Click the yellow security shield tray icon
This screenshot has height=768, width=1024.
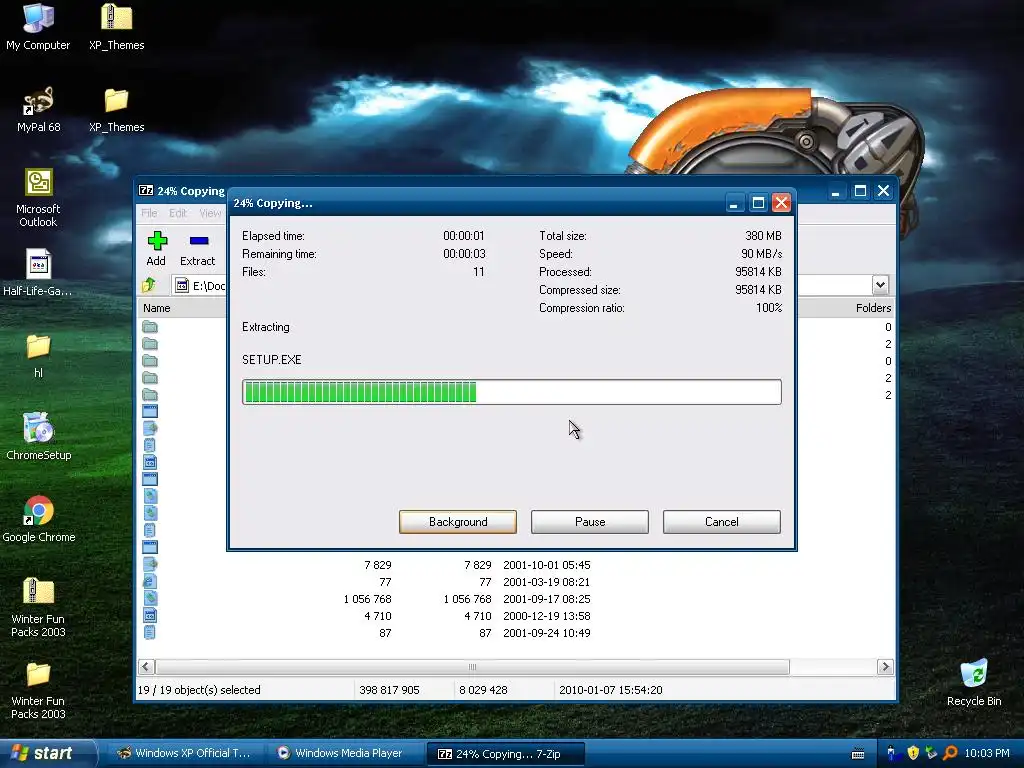(913, 753)
